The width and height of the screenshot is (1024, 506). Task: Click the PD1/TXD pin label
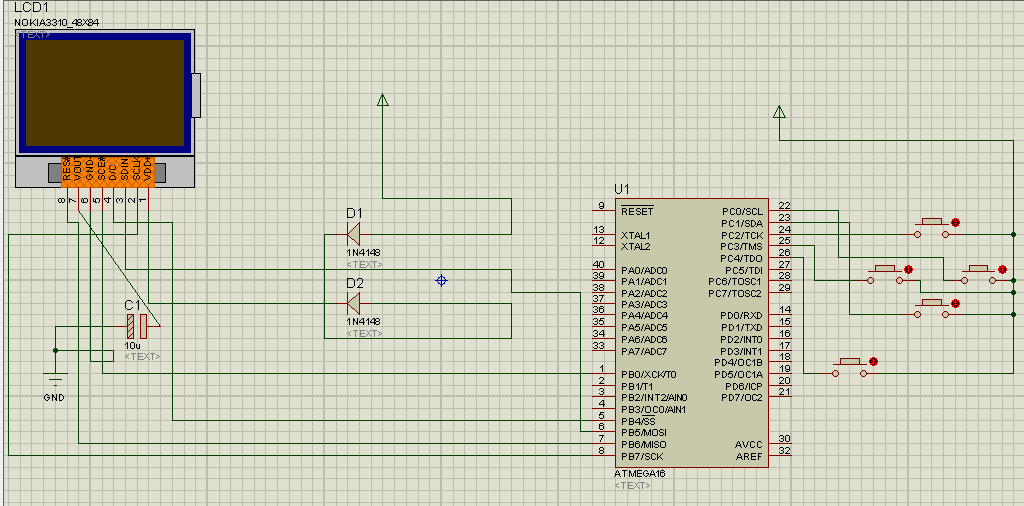(x=741, y=328)
